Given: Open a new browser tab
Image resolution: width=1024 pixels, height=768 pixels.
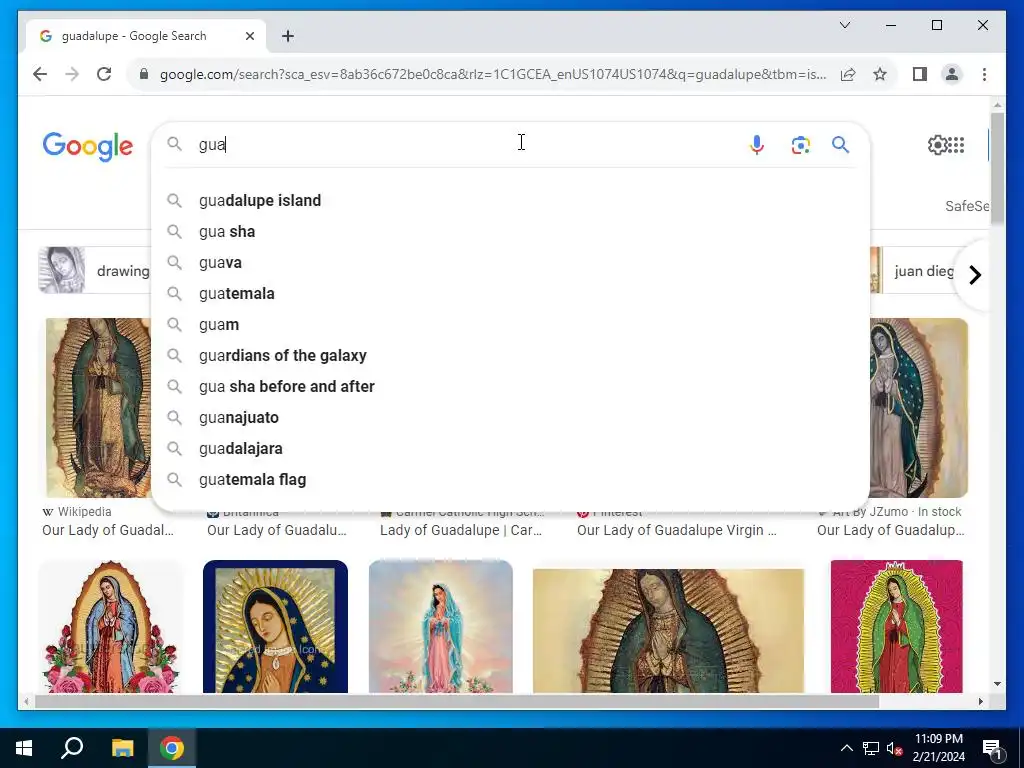Looking at the screenshot, I should [x=287, y=36].
